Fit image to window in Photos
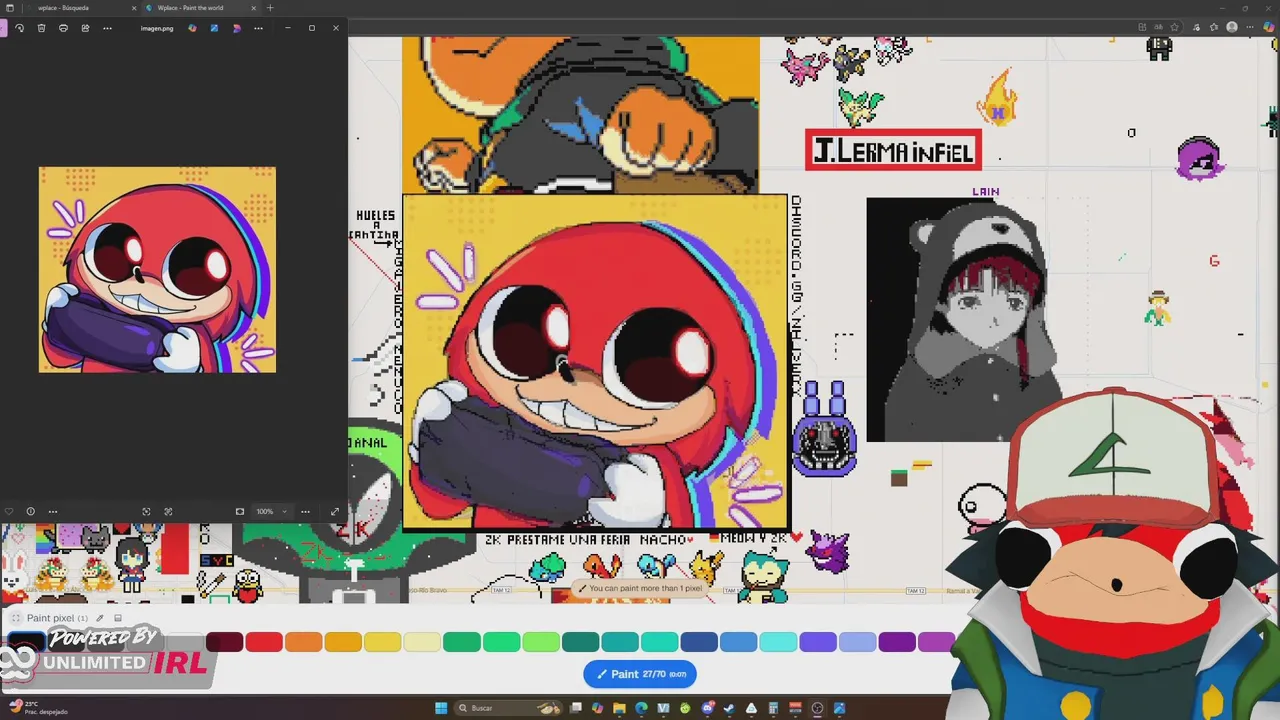The width and height of the screenshot is (1280, 720). (146, 511)
